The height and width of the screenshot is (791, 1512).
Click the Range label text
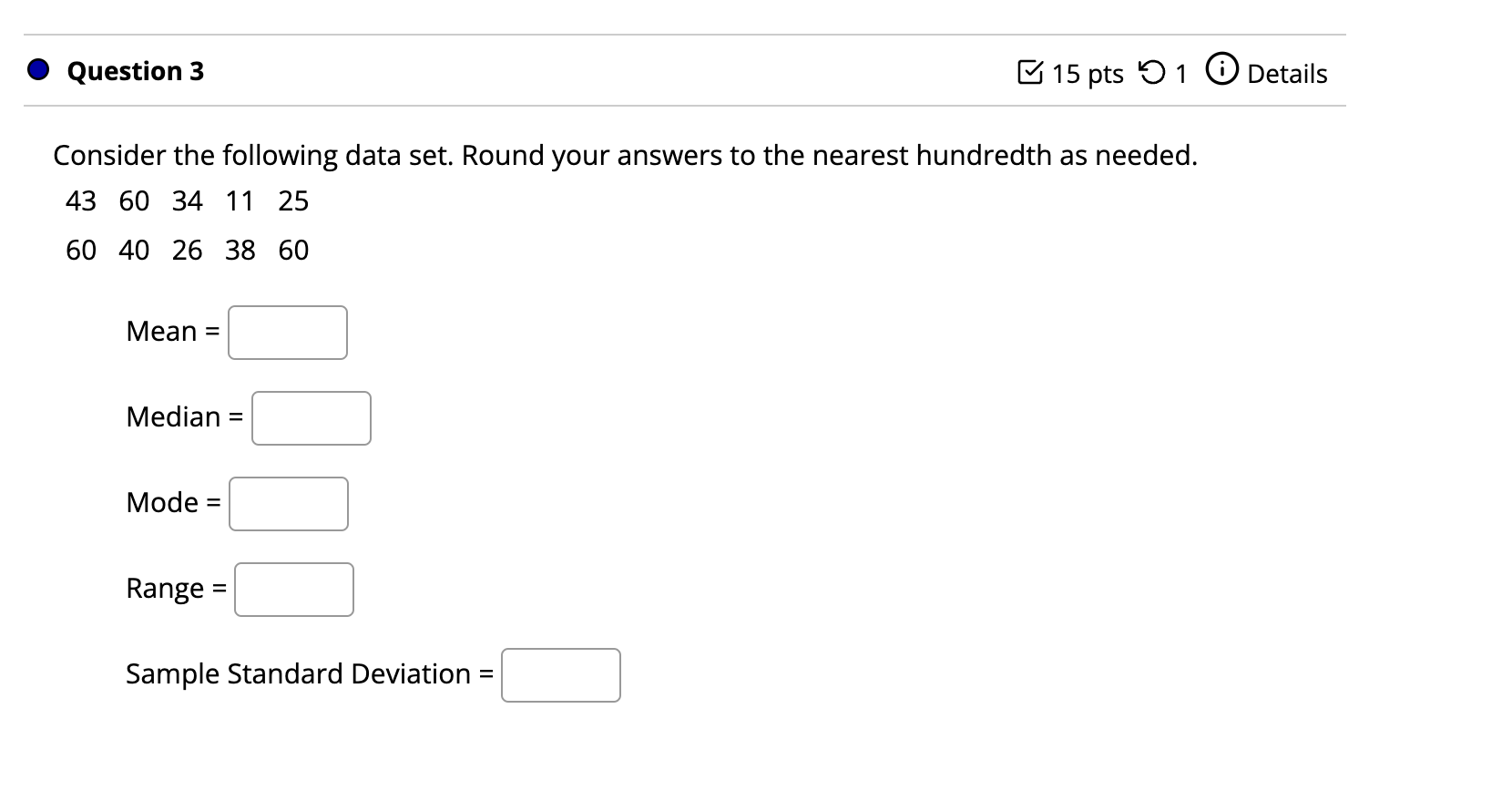click(165, 589)
